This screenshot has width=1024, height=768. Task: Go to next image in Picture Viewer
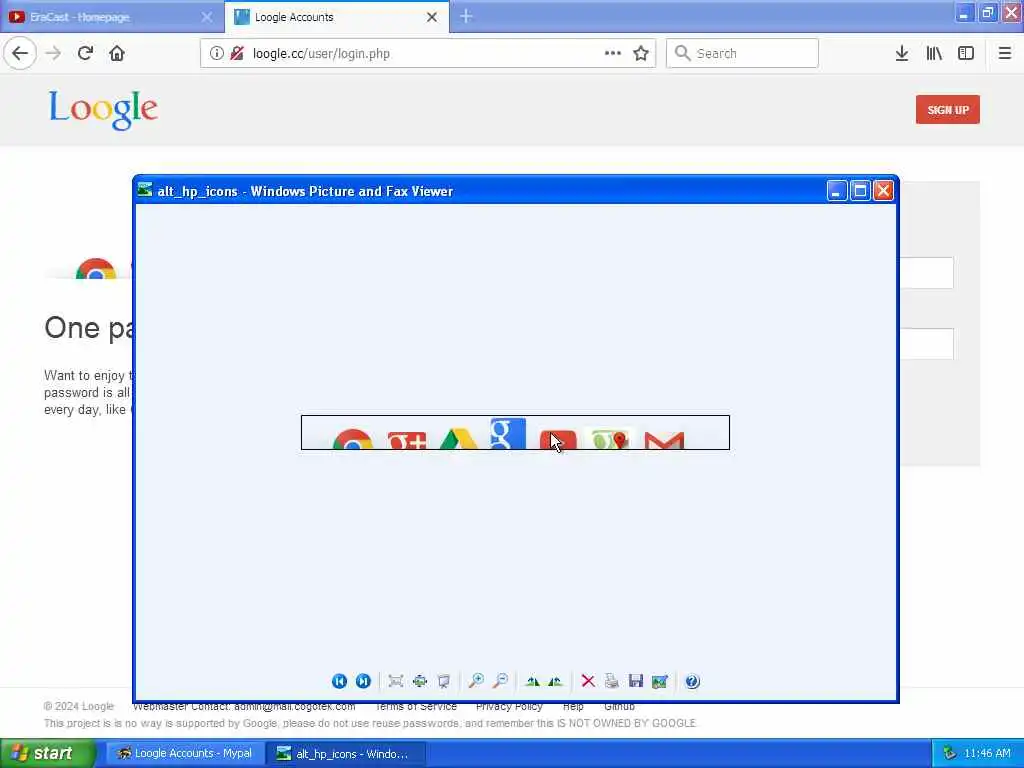point(363,681)
